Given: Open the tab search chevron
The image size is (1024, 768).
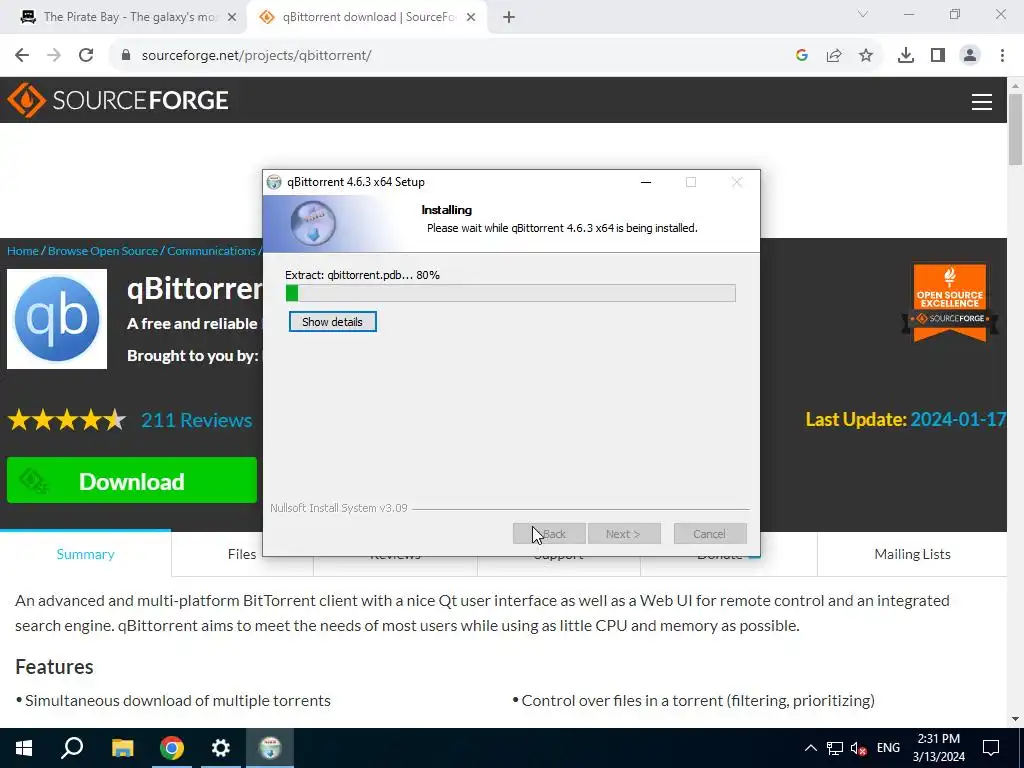Looking at the screenshot, I should (x=863, y=14).
